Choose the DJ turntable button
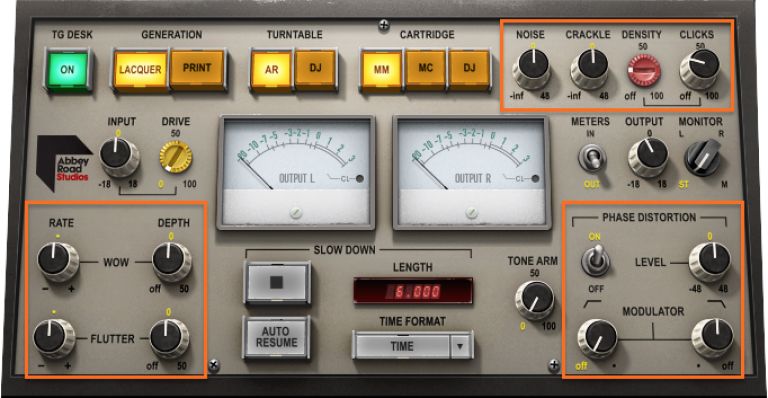 pyautogui.click(x=315, y=69)
